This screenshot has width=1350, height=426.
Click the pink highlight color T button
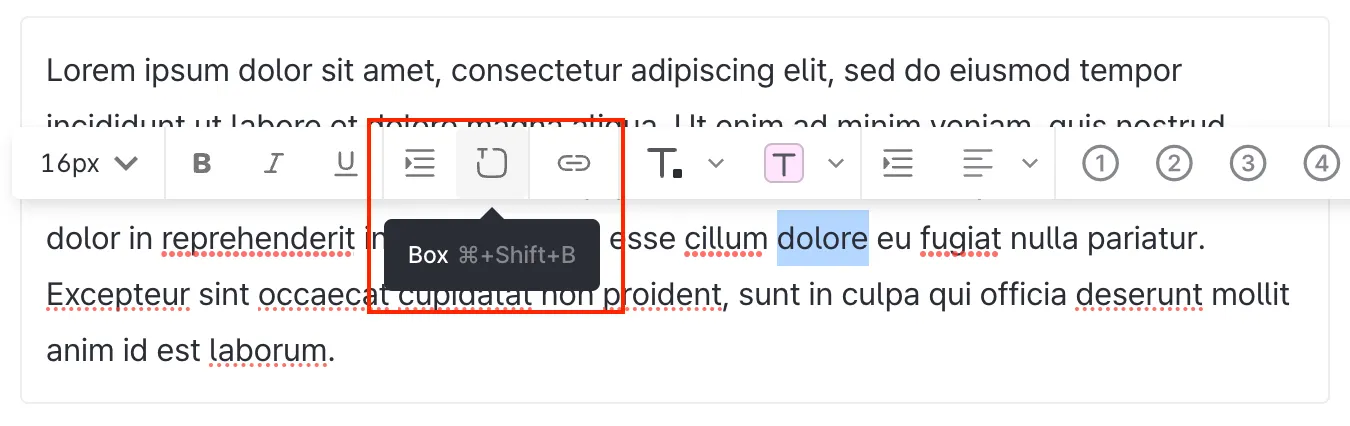click(784, 163)
